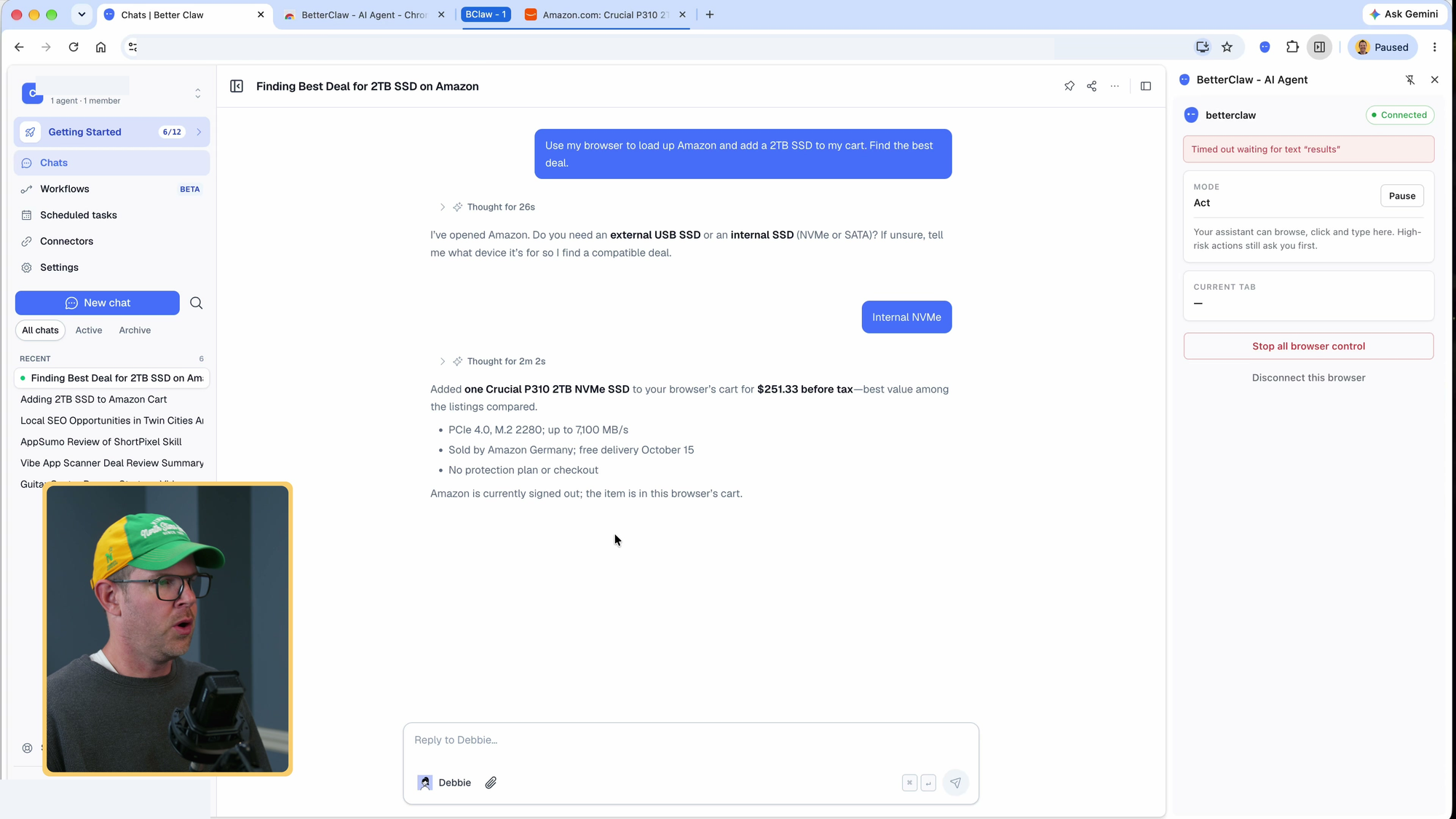Click the install app icon in address bar
The width and height of the screenshot is (1456, 819).
pos(1203,47)
